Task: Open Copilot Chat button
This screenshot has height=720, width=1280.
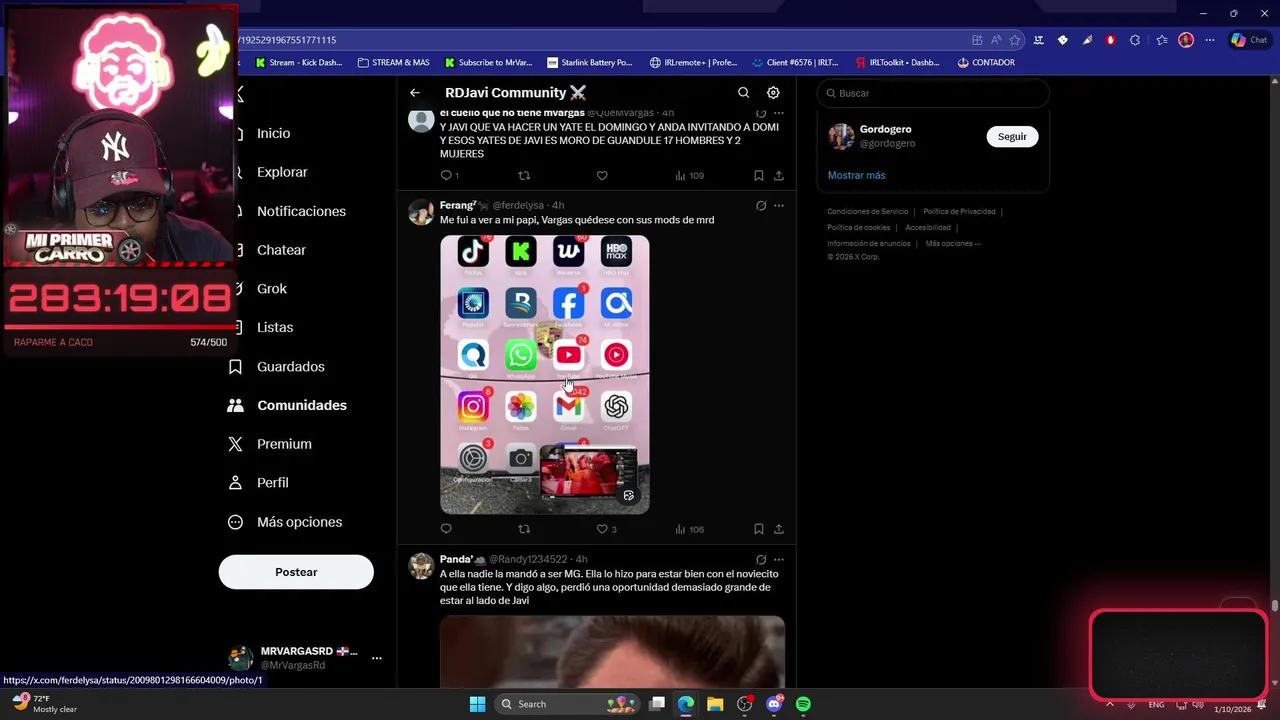Action: click(1250, 40)
